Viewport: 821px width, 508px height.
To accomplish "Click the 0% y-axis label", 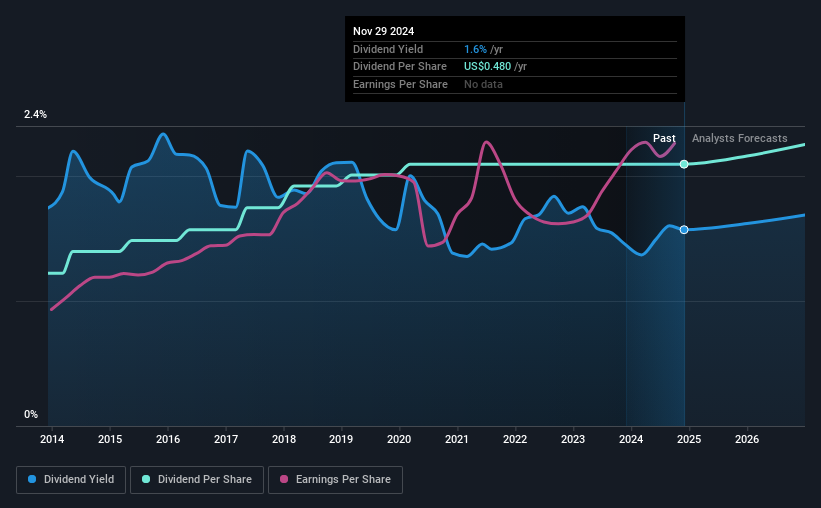I will (x=31, y=414).
